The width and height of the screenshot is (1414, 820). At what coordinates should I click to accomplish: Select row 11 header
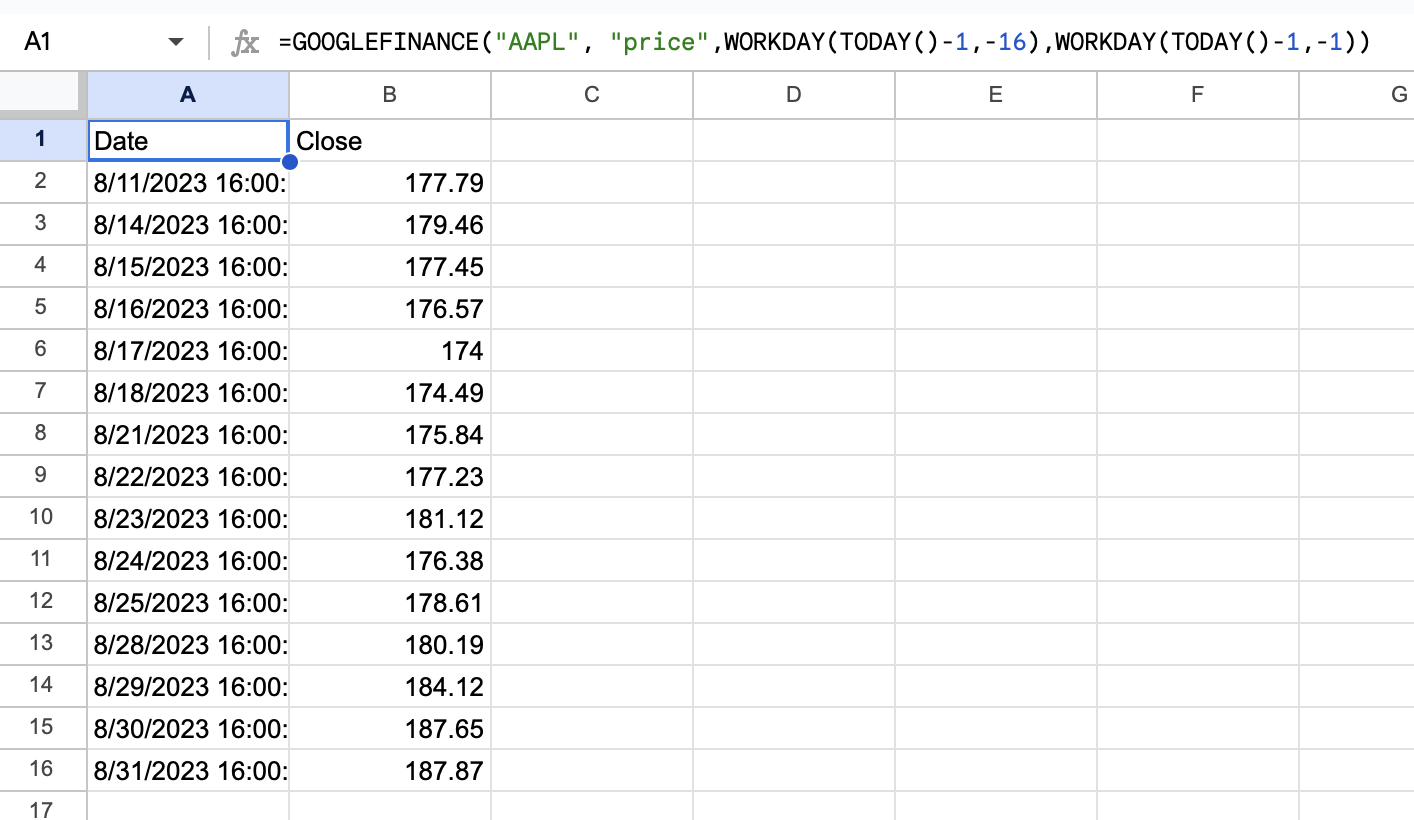click(x=43, y=560)
